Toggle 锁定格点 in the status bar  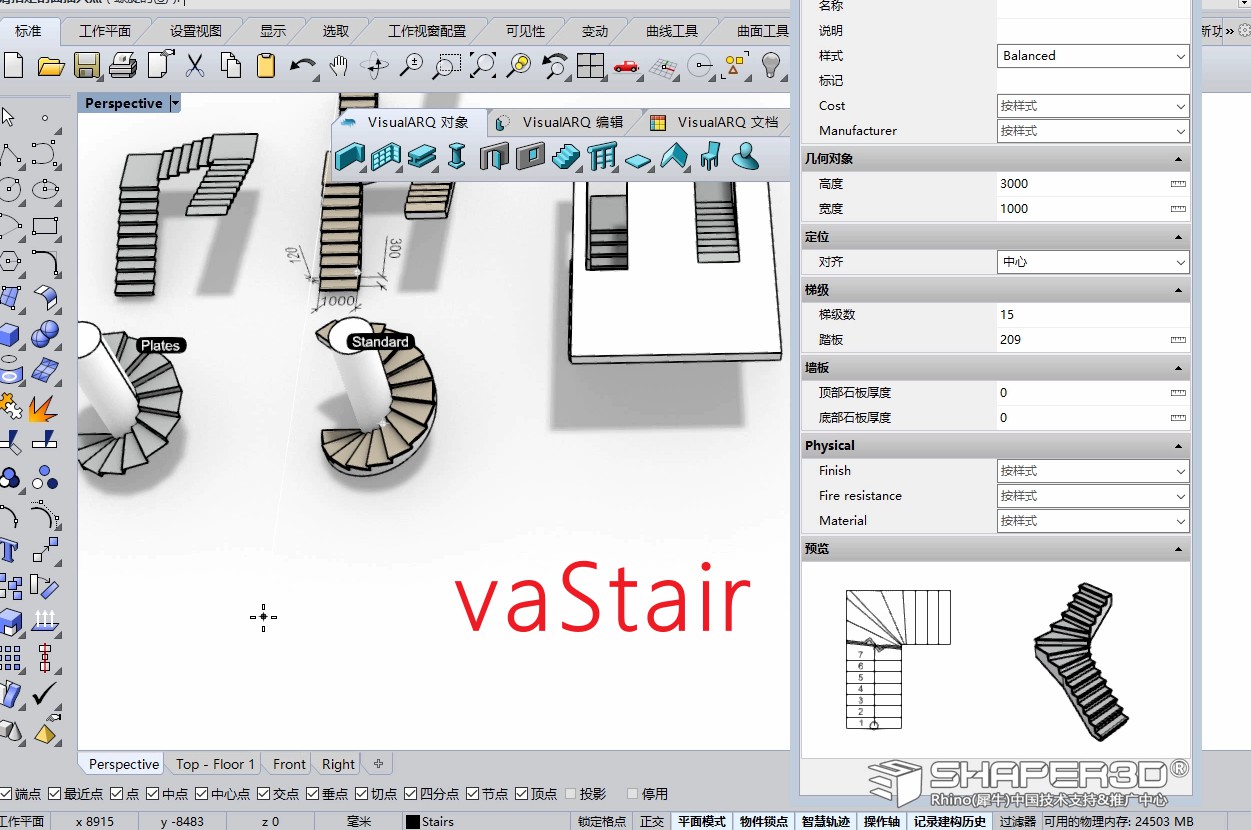tap(602, 821)
